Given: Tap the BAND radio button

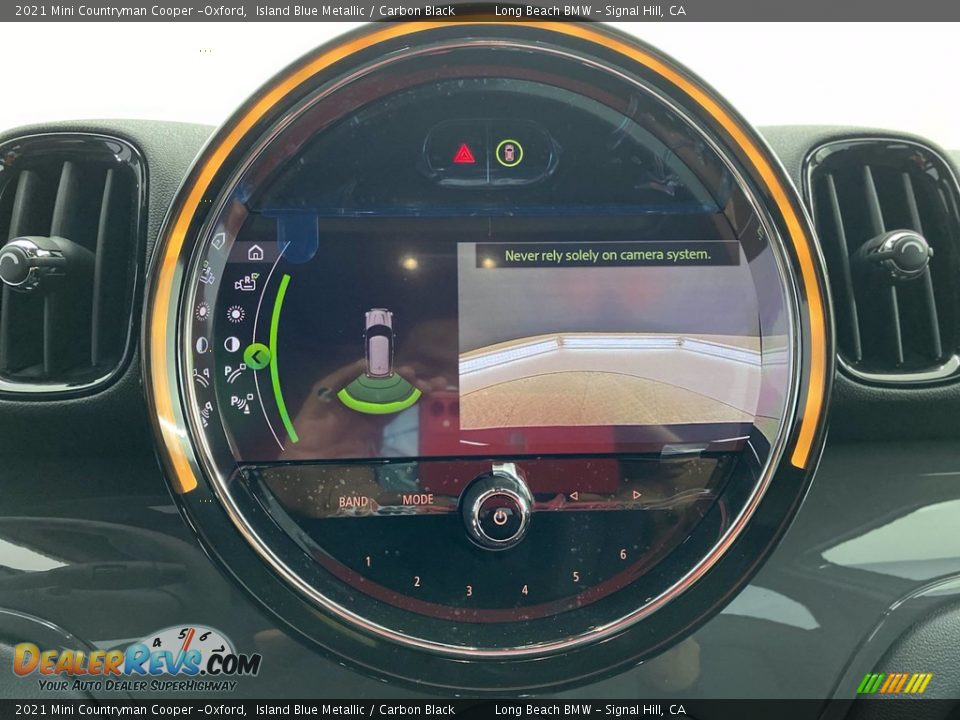Looking at the screenshot, I should click(x=353, y=501).
